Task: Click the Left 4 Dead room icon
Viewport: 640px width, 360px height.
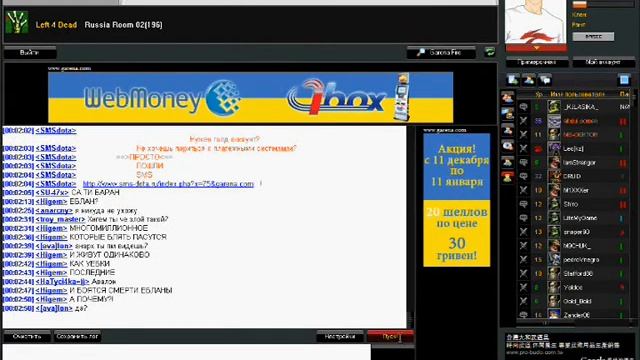Action: [x=17, y=22]
